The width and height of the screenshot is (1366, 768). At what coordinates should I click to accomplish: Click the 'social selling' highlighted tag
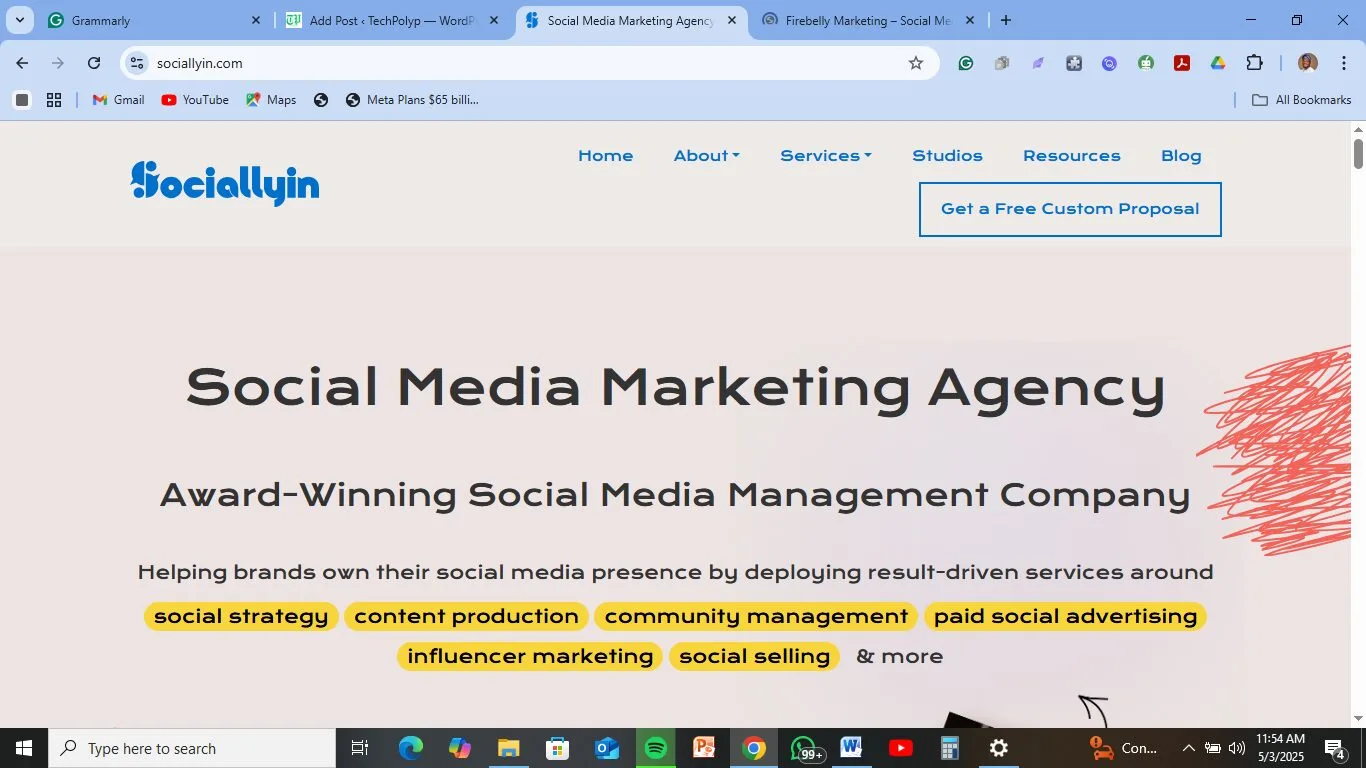pyautogui.click(x=754, y=656)
